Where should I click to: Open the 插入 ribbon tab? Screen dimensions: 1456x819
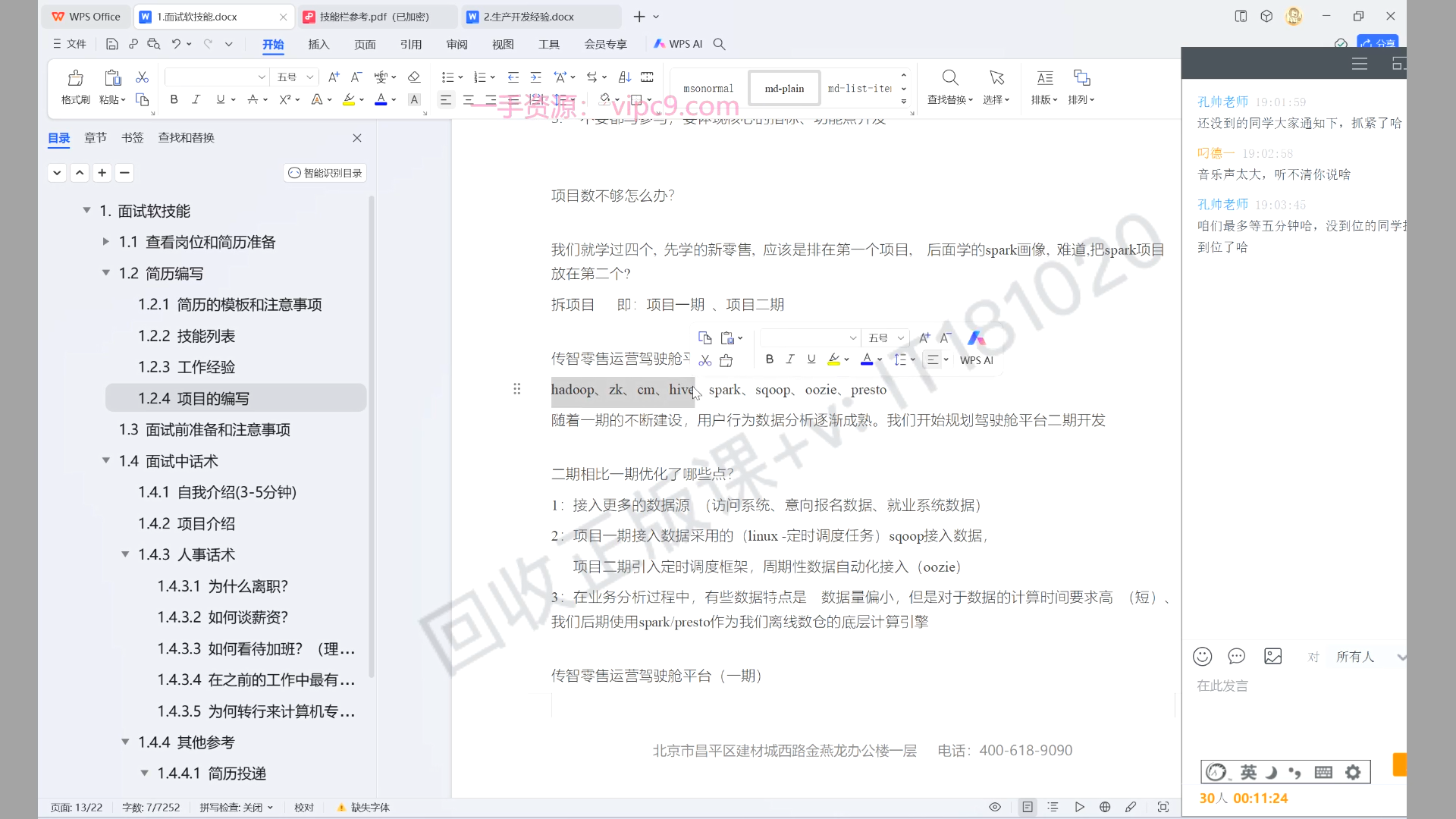point(318,44)
